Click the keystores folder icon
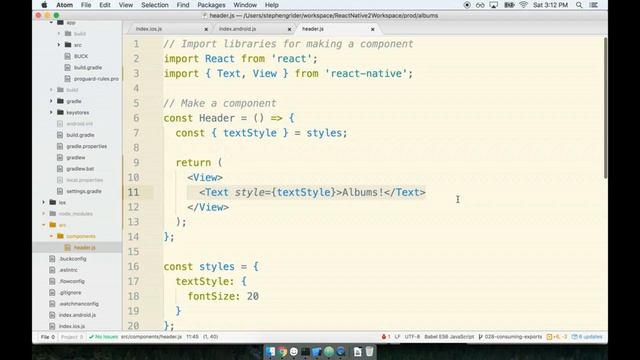The height and width of the screenshot is (360, 640). pos(60,112)
